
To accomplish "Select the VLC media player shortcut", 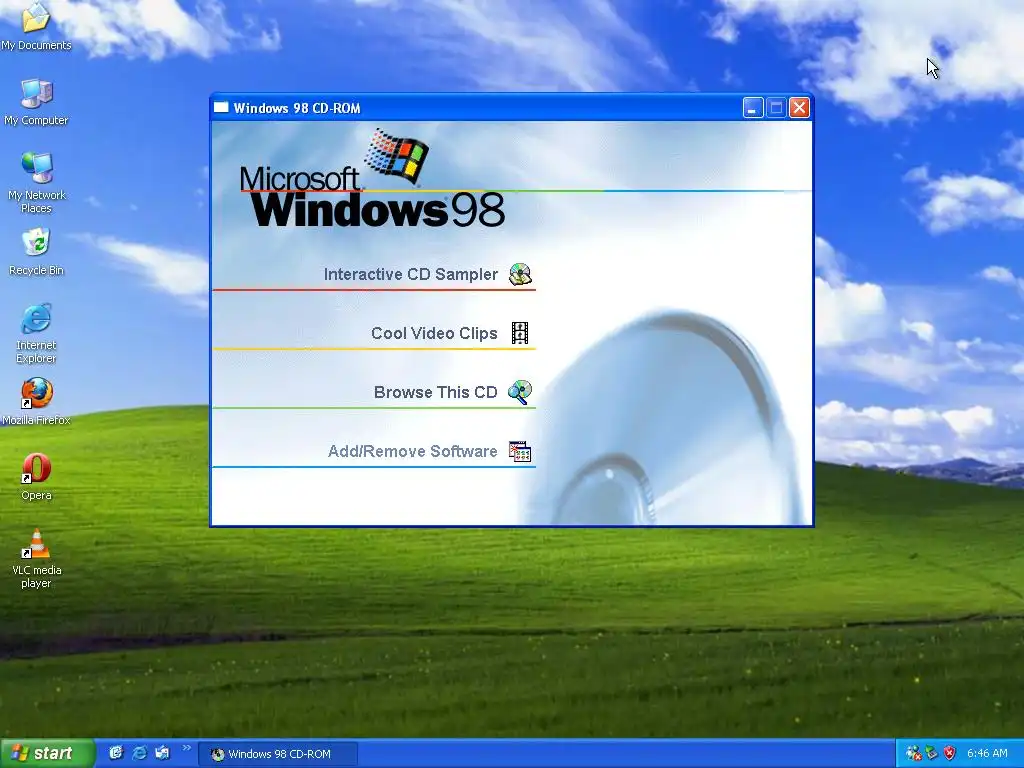I will (36, 558).
